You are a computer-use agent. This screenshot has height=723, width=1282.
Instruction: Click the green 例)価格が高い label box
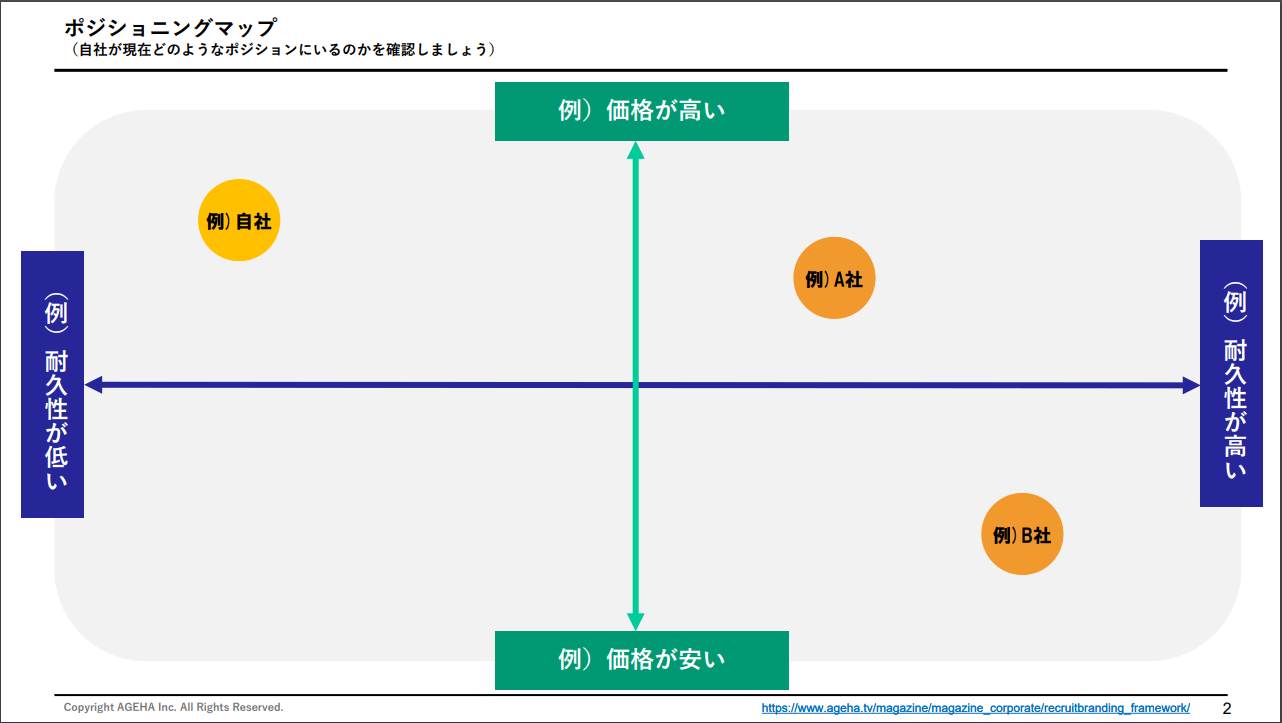(642, 111)
